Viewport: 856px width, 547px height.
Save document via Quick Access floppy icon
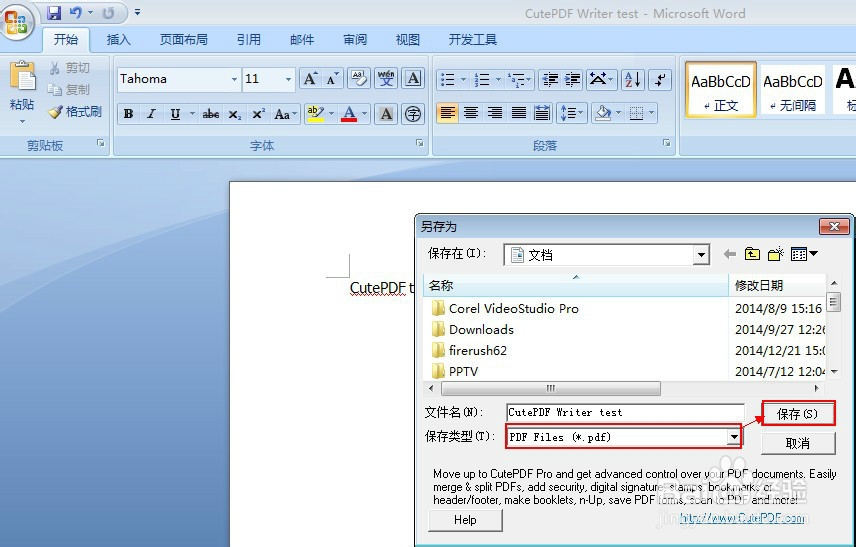click(54, 13)
